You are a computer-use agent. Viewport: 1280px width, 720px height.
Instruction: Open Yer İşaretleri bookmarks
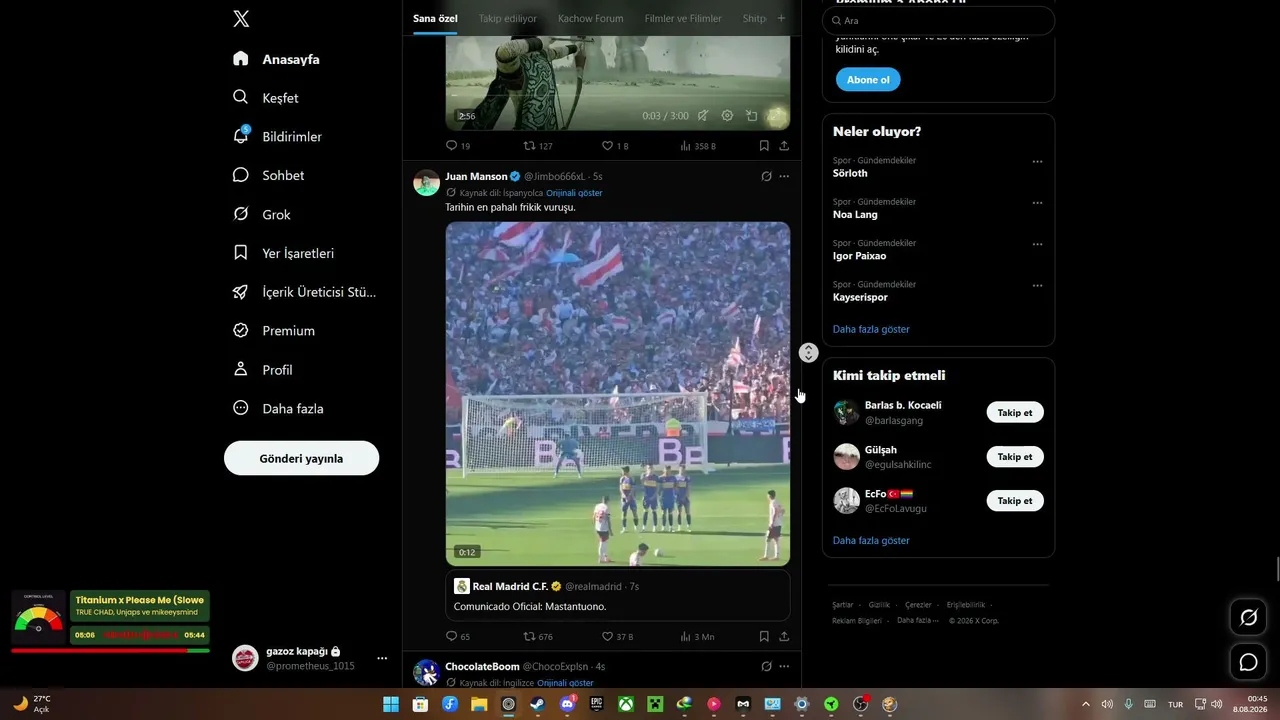284,253
